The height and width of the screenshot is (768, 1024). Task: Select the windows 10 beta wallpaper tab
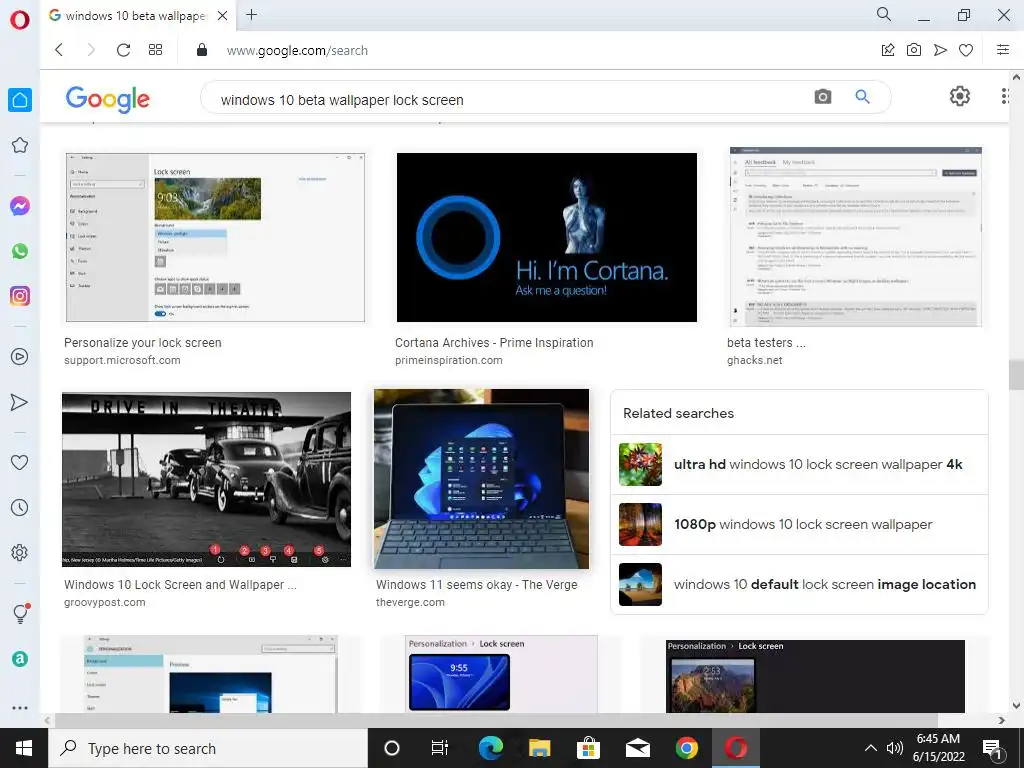(x=135, y=16)
